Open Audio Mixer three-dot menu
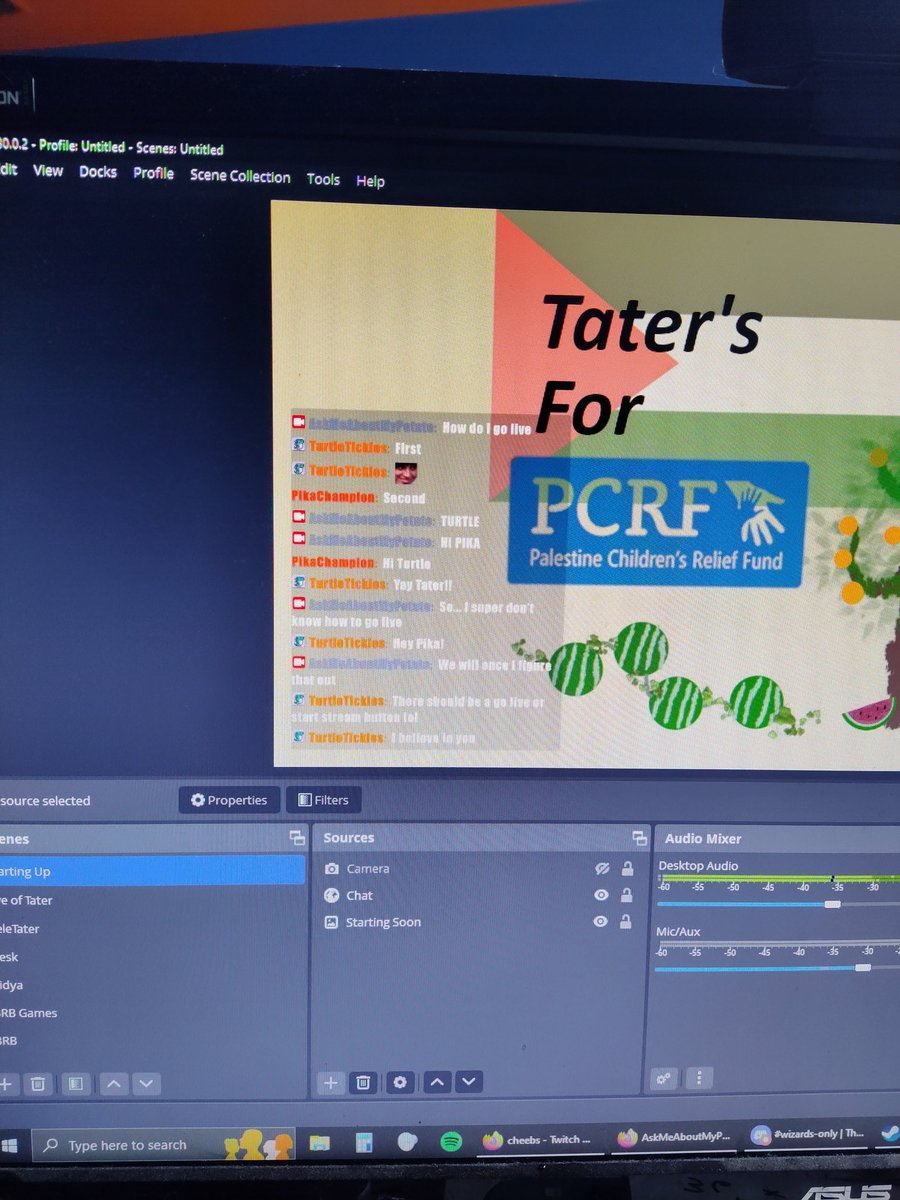Image resolution: width=900 pixels, height=1200 pixels. 699,1078
